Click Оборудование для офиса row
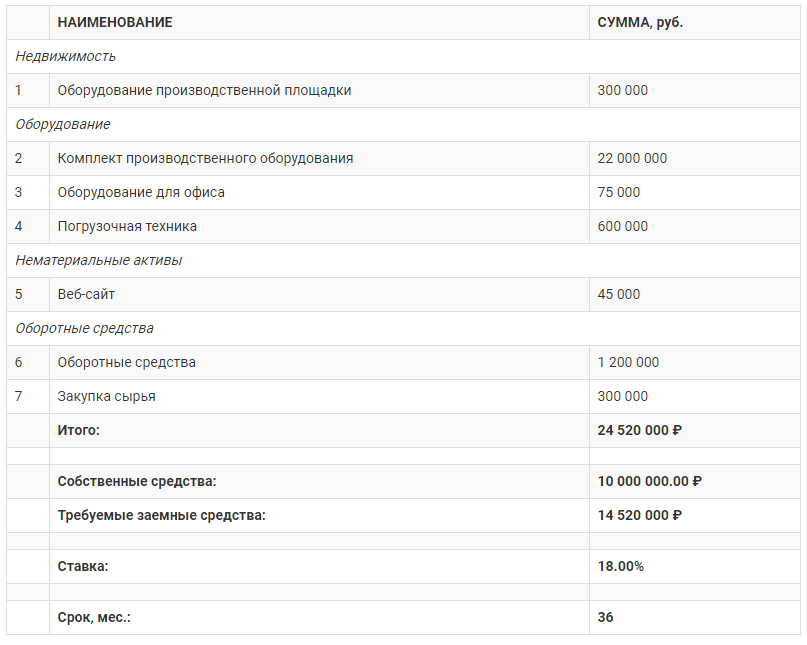 [x=403, y=193]
